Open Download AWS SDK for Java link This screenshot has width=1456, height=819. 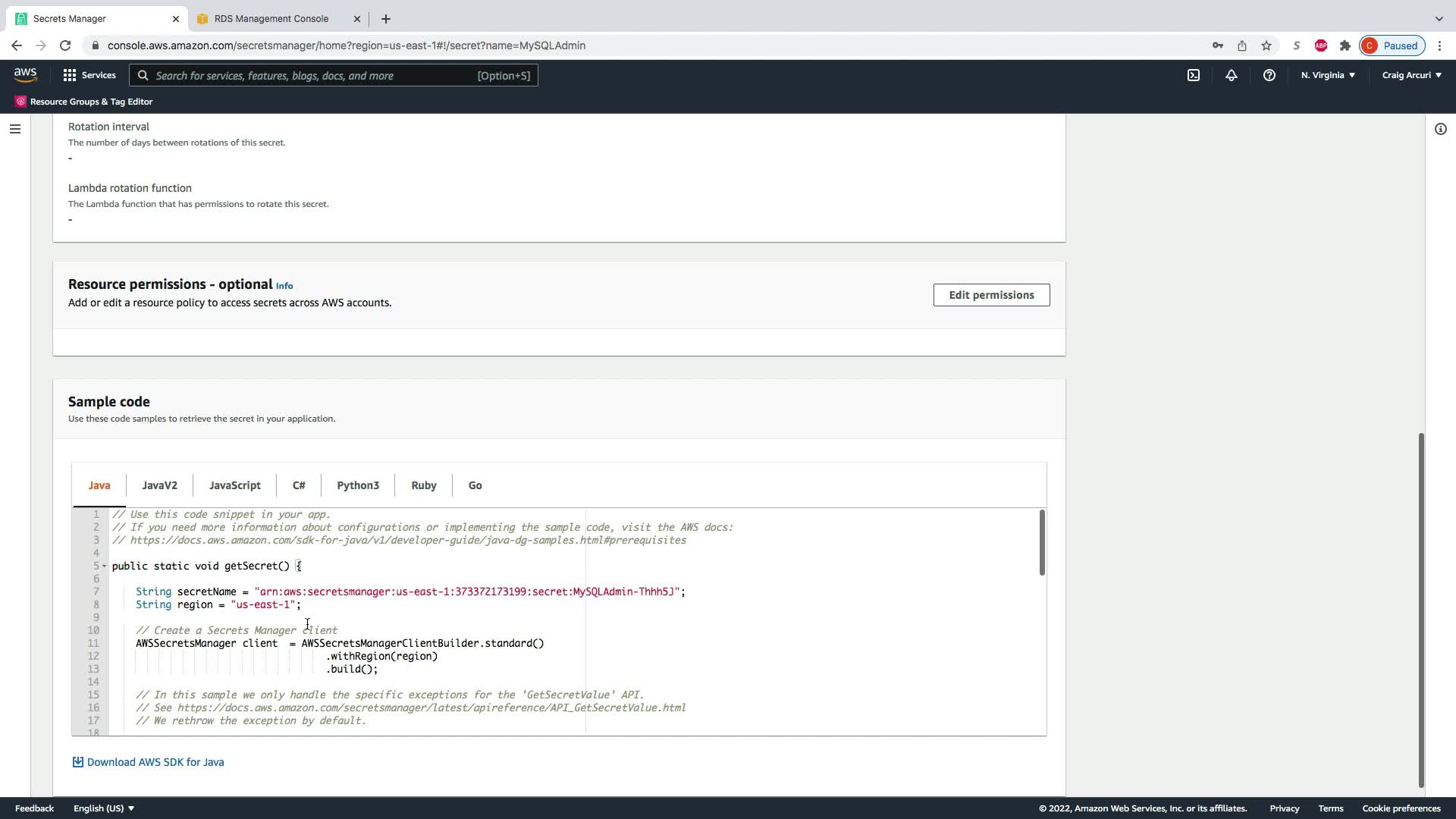coord(155,762)
